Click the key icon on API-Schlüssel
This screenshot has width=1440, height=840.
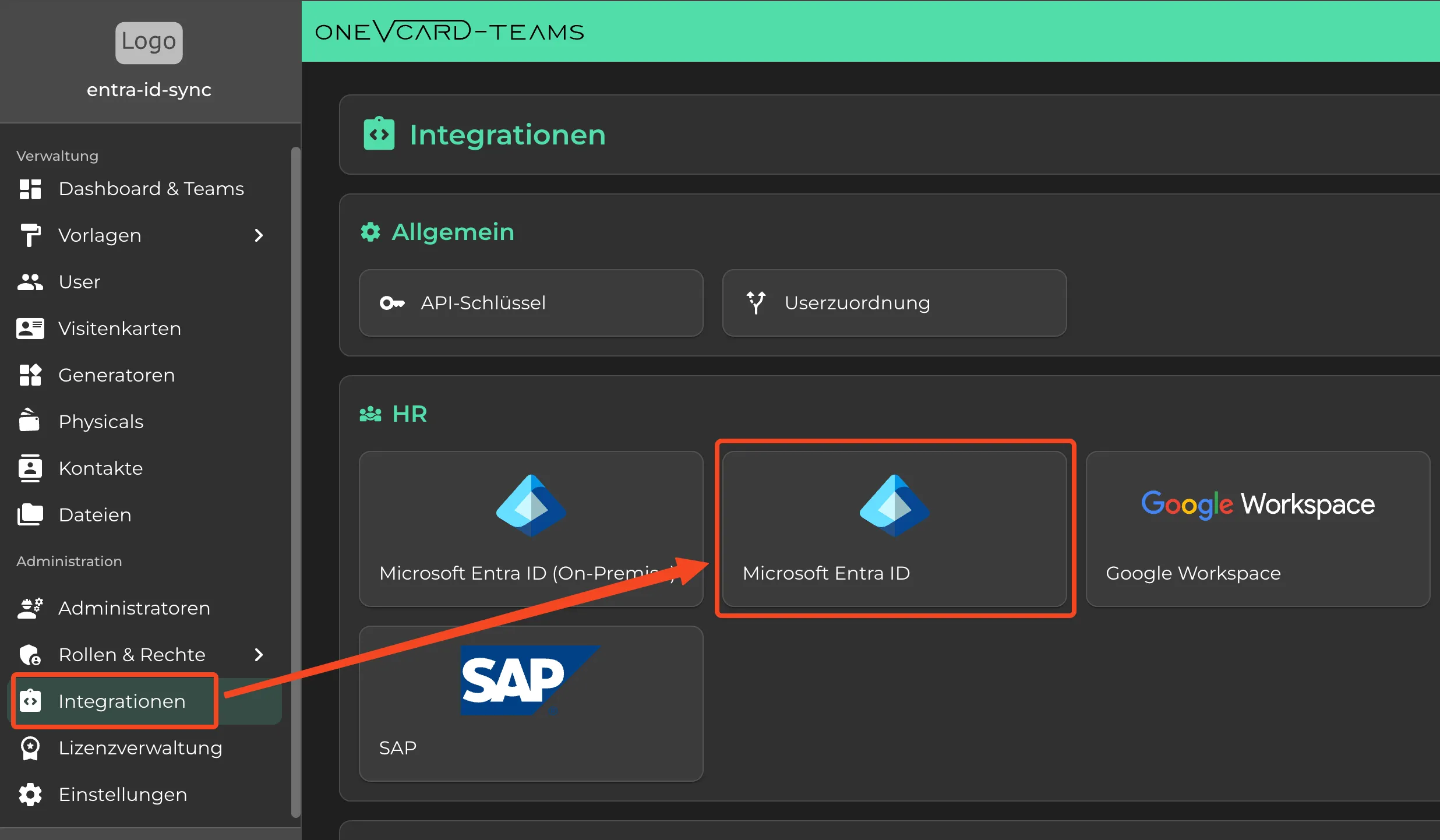(391, 302)
